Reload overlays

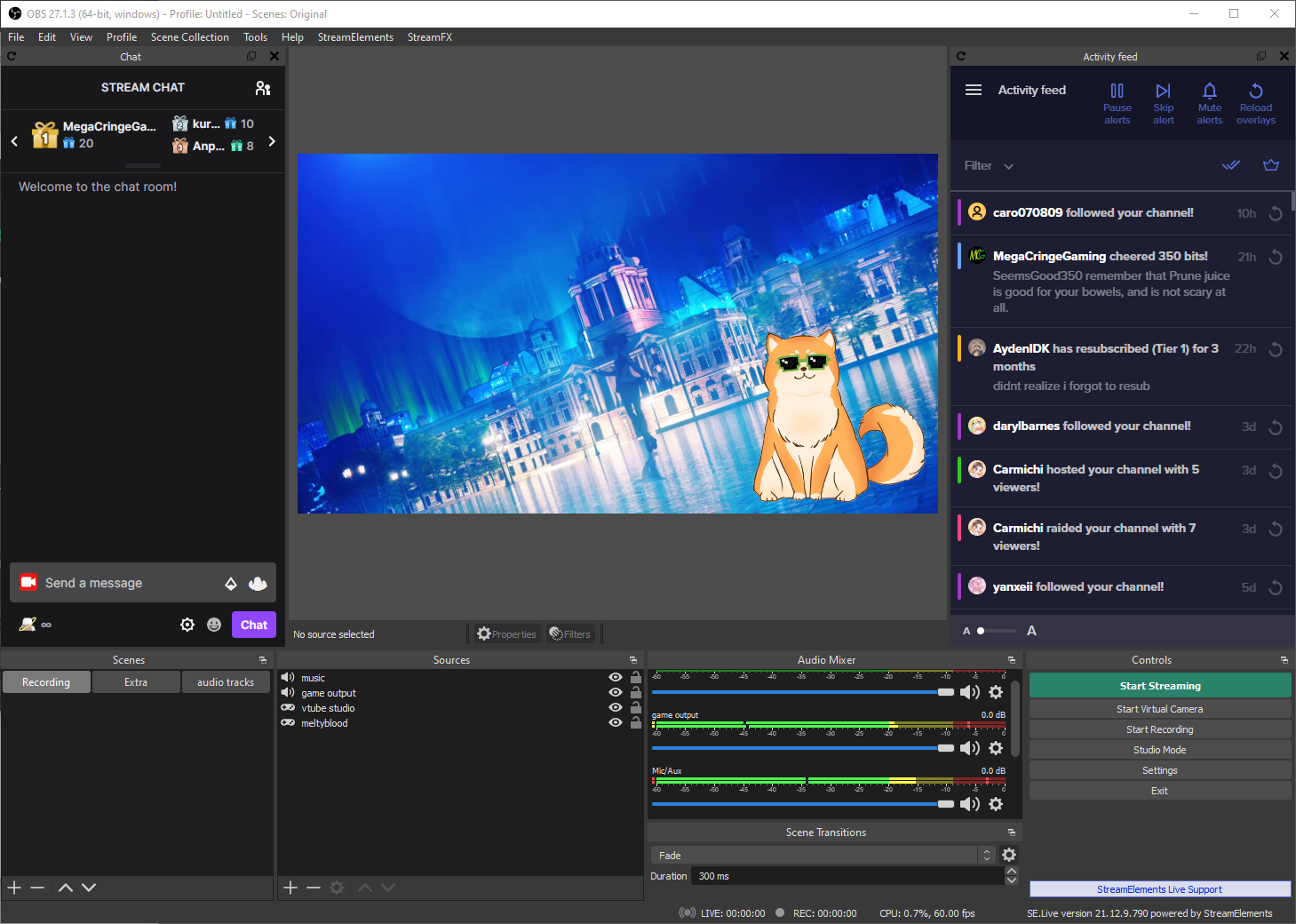[1256, 103]
